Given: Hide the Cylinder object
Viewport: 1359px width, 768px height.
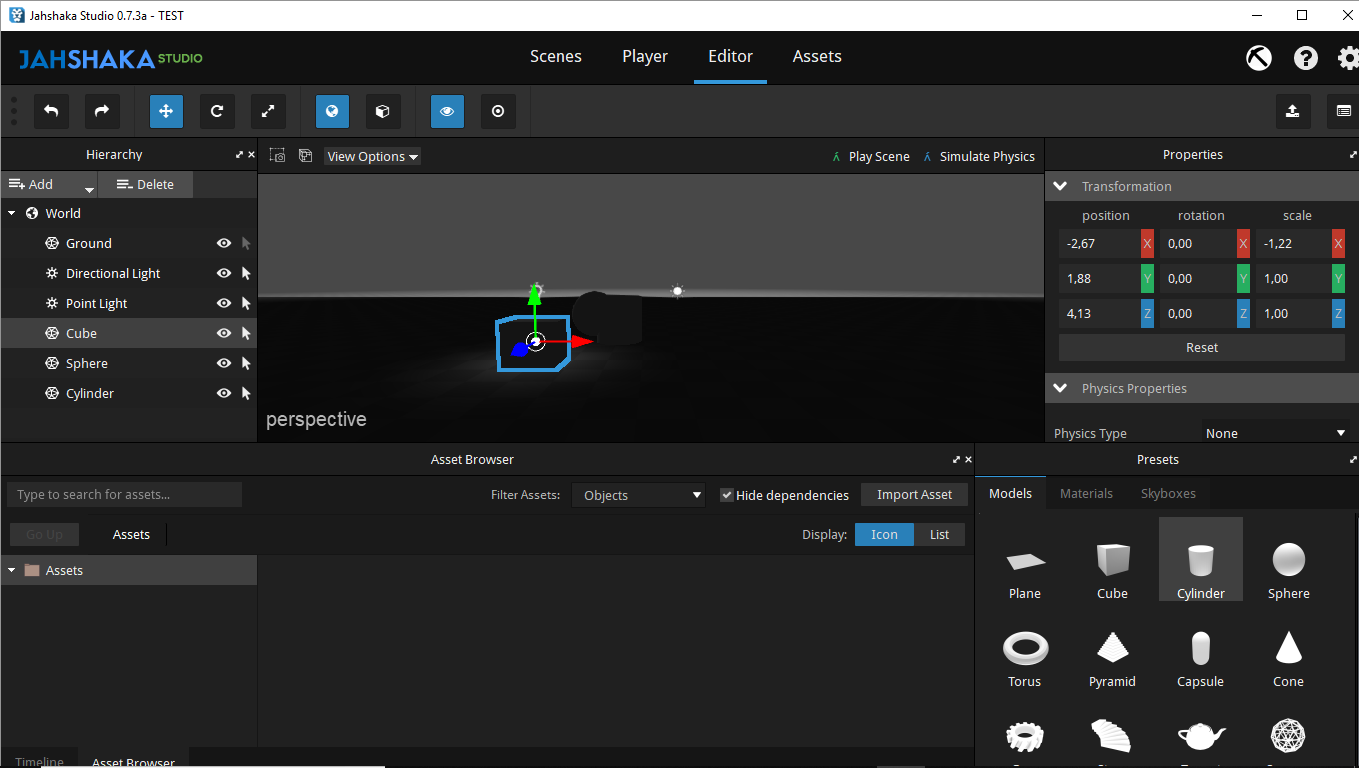Looking at the screenshot, I should pos(224,393).
